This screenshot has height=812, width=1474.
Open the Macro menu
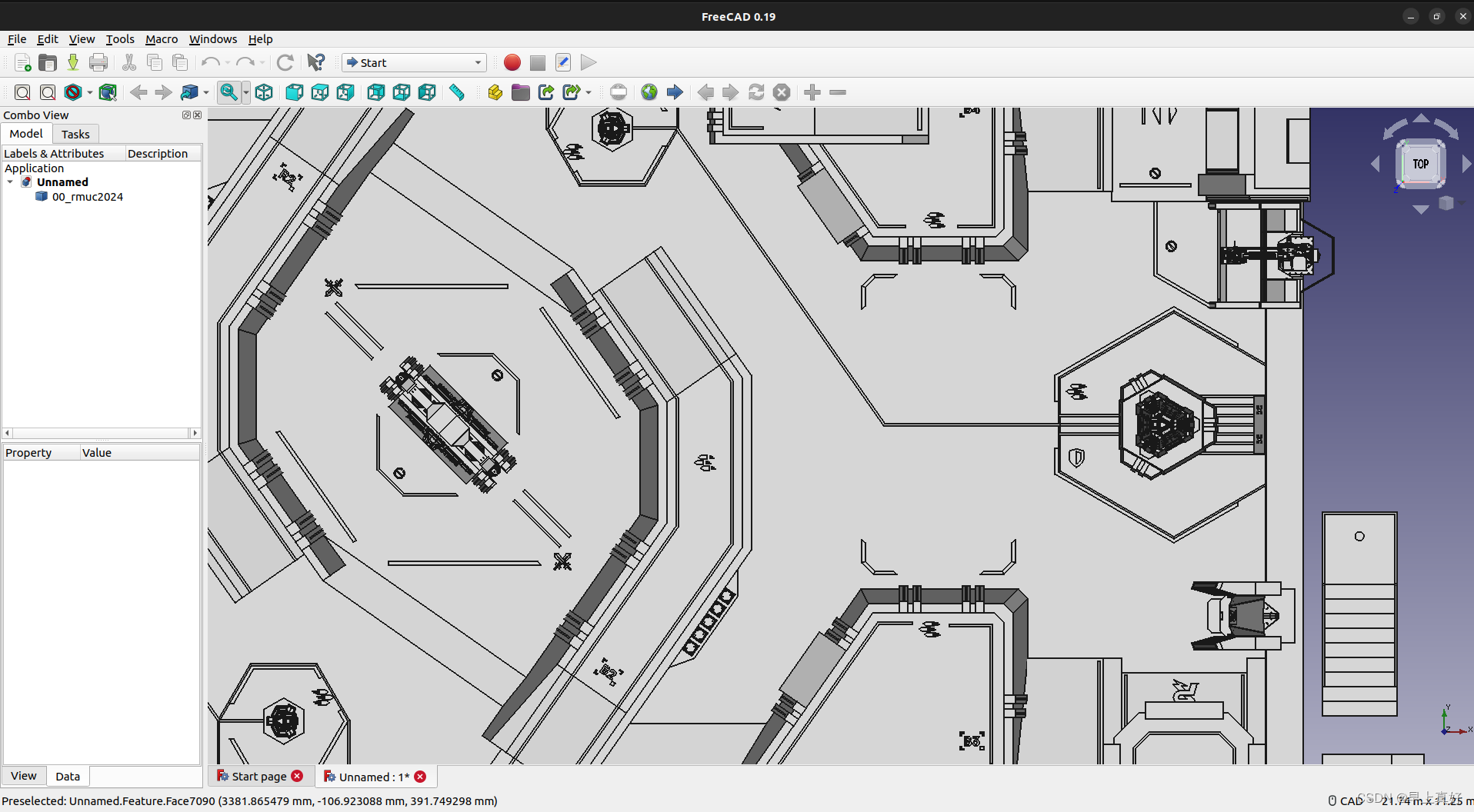(x=161, y=39)
